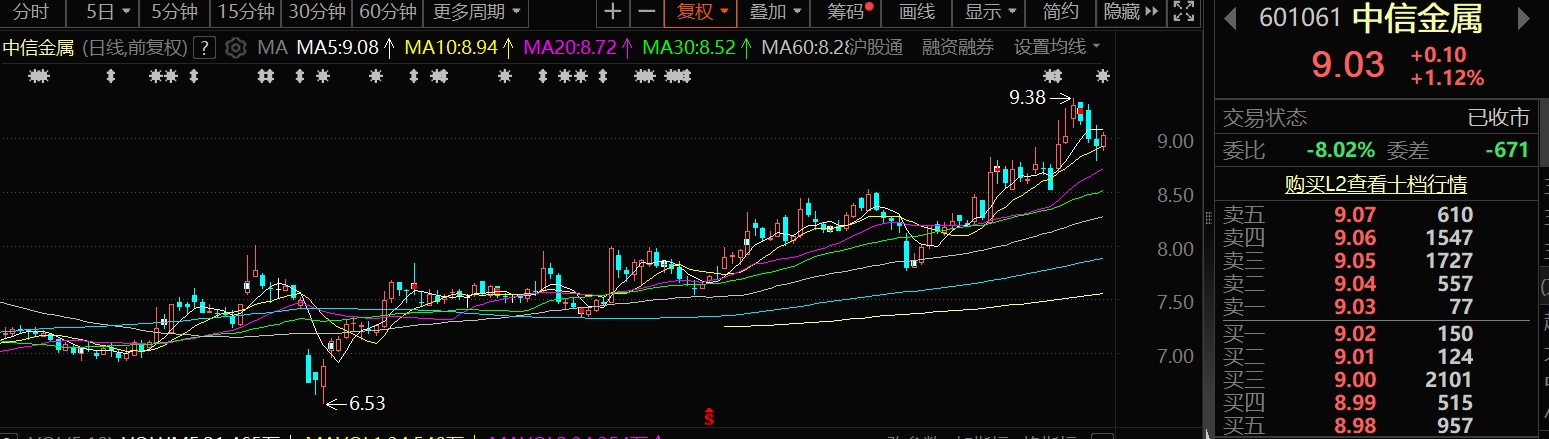
Task: Zoom in chart with plus icon
Action: pos(613,13)
